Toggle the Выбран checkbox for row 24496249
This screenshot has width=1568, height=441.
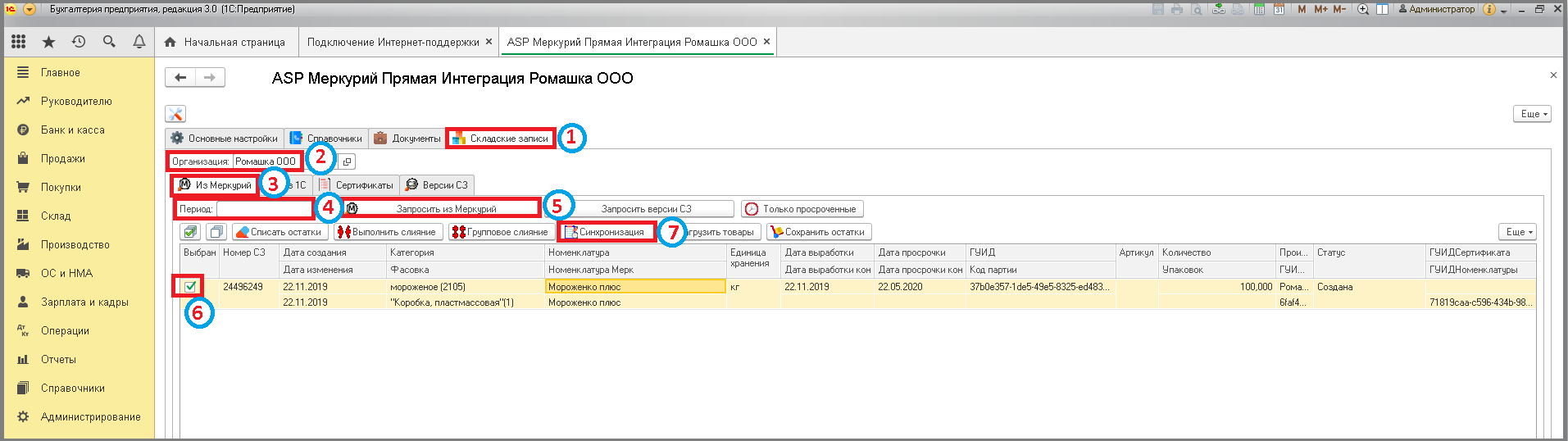coord(191,286)
